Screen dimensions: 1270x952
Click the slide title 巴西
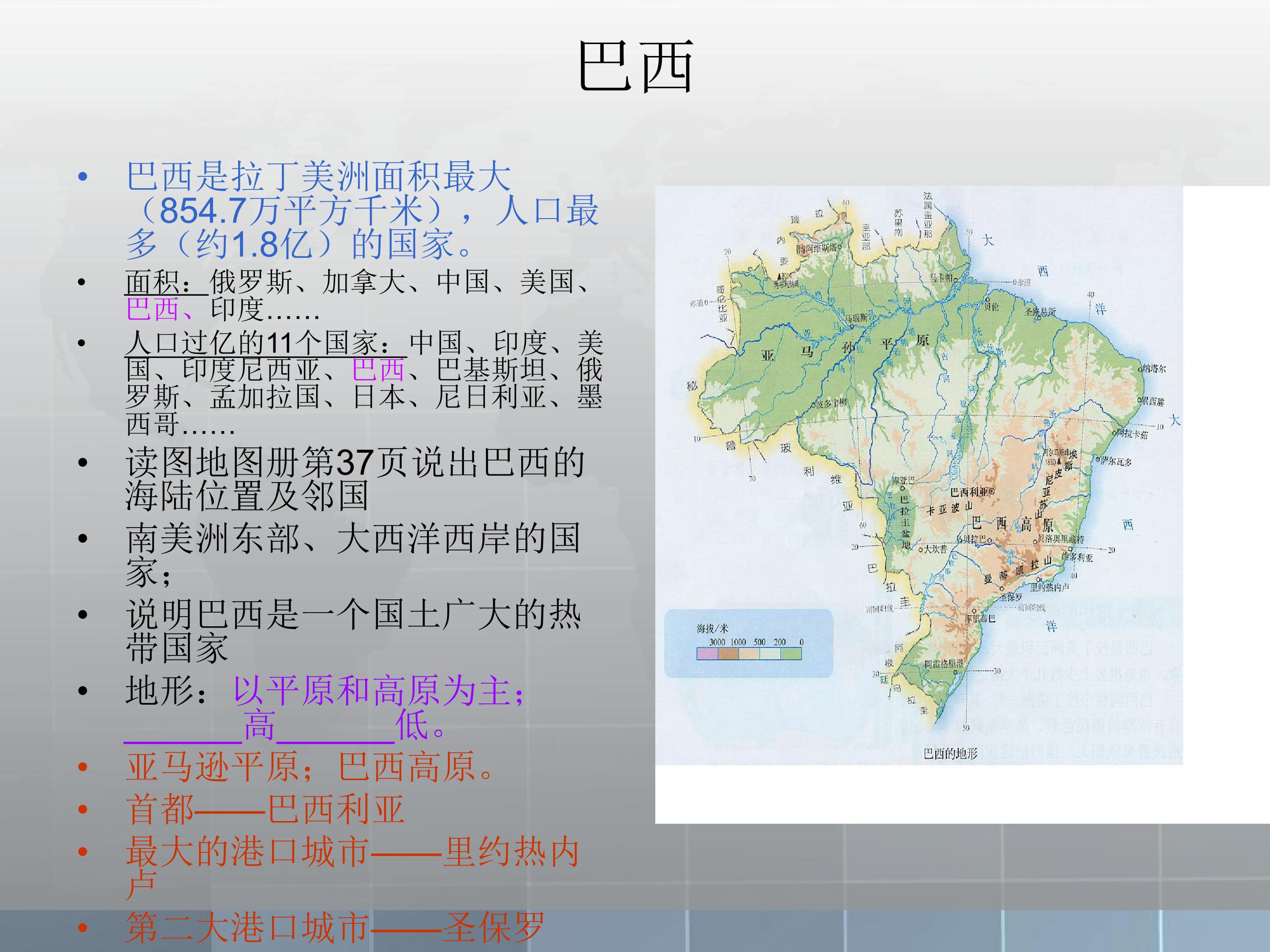pos(635,67)
